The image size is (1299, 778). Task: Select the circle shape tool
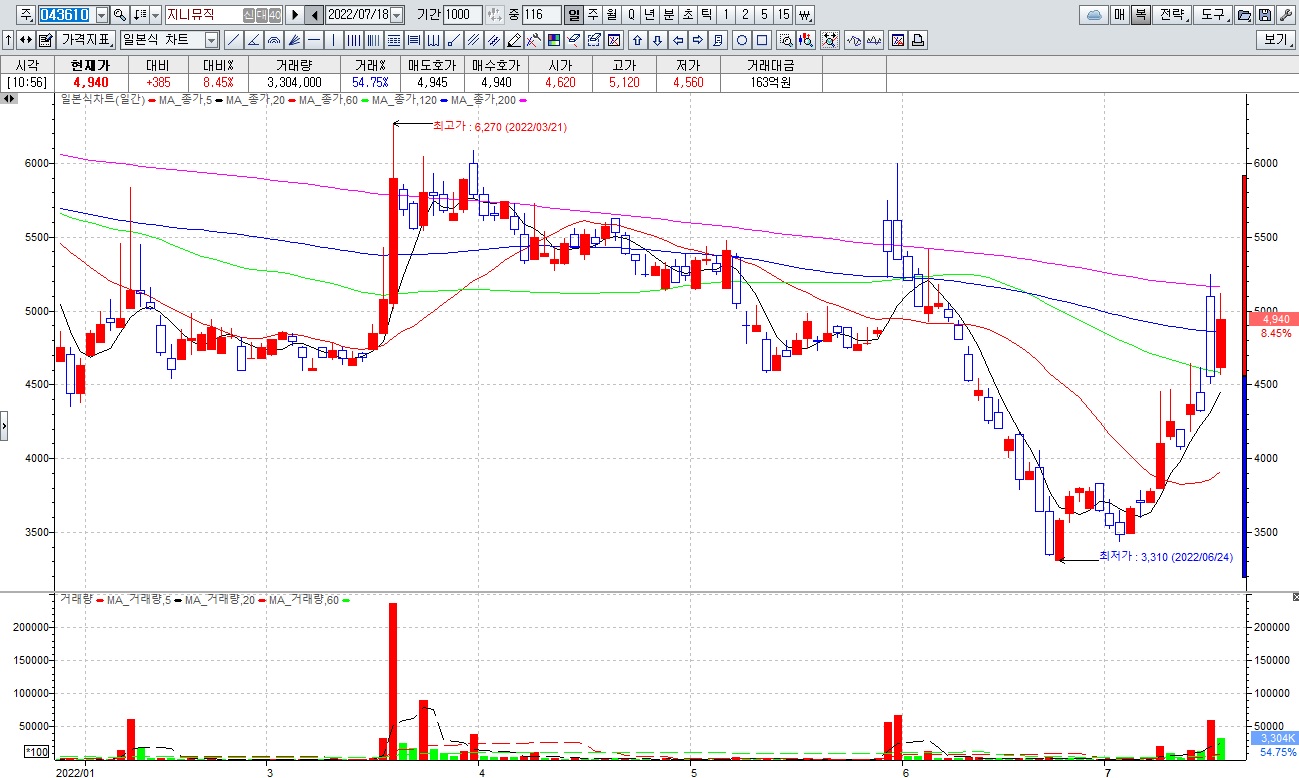click(742, 40)
